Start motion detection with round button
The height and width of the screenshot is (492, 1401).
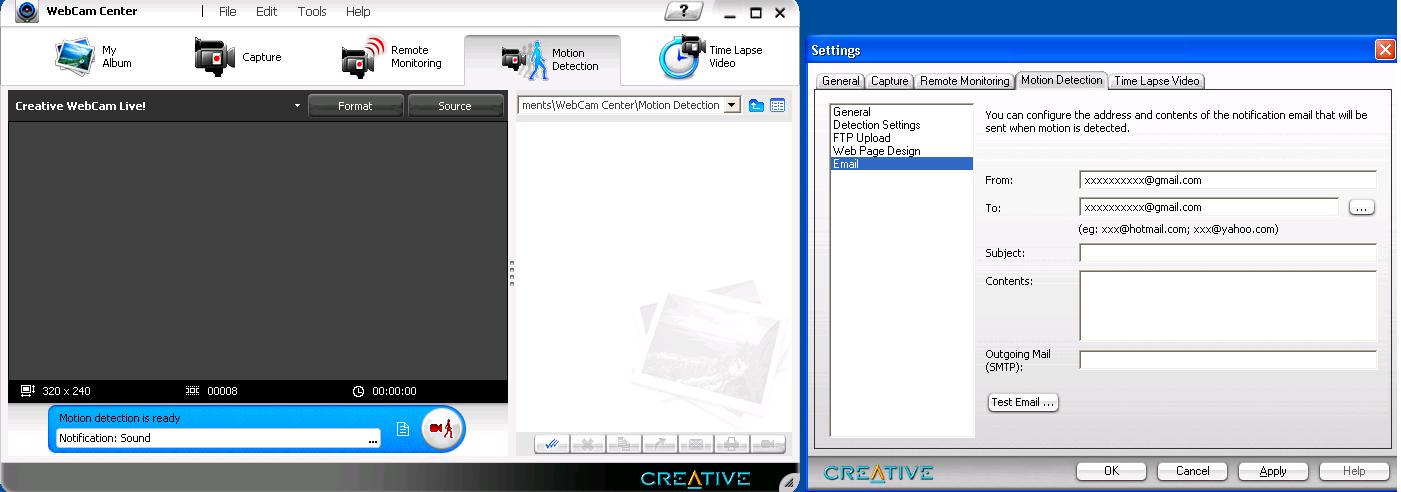coord(442,428)
